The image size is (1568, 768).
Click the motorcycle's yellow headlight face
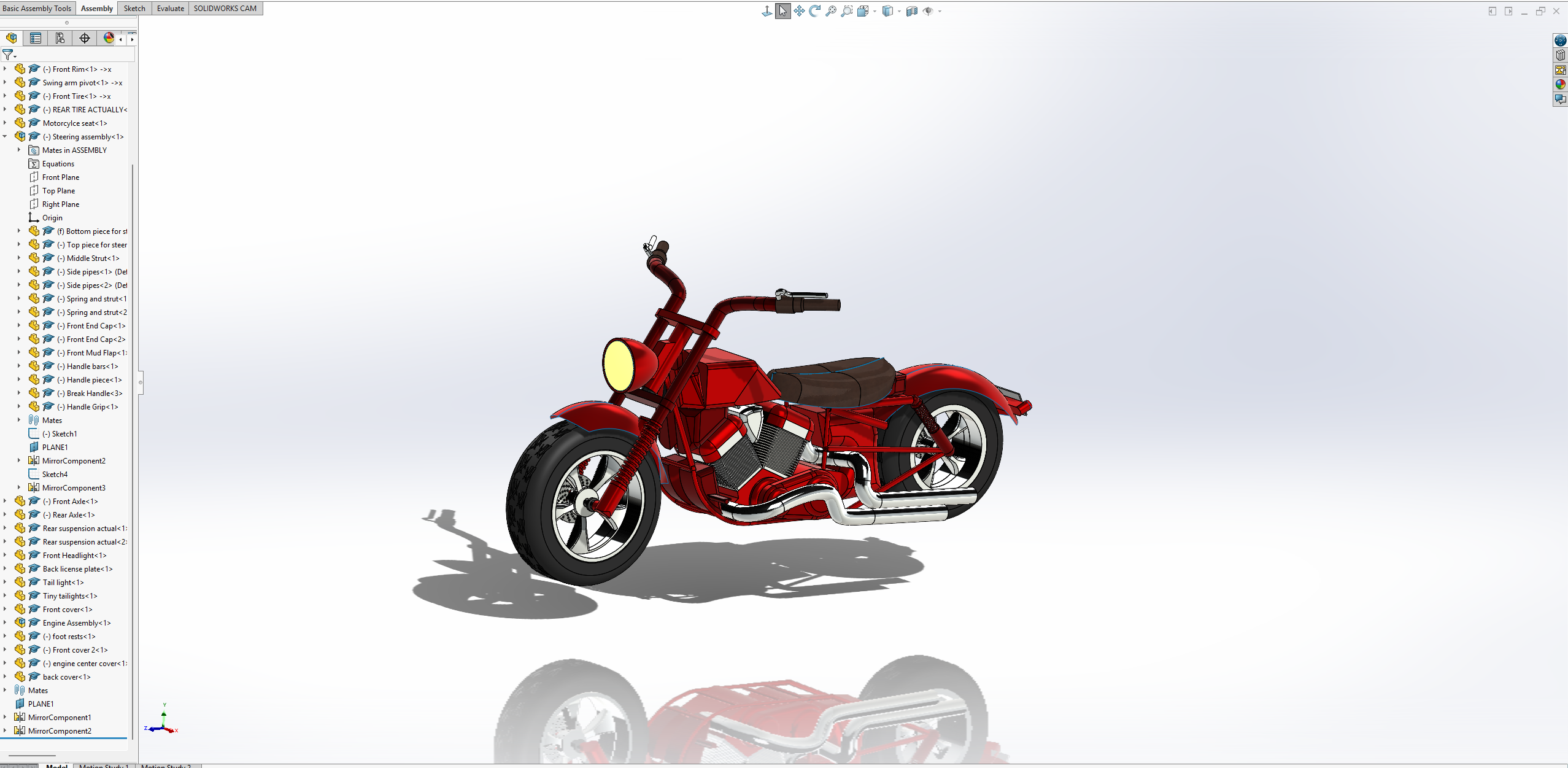618,365
